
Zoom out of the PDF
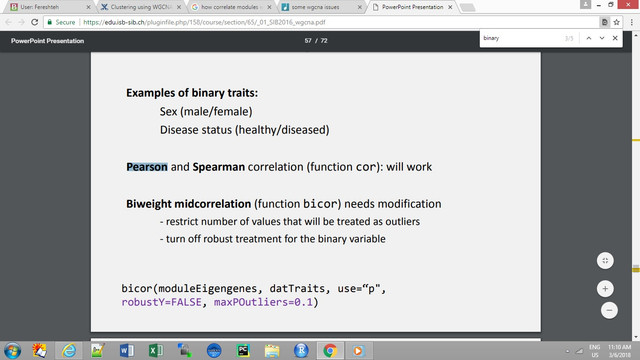[609, 310]
